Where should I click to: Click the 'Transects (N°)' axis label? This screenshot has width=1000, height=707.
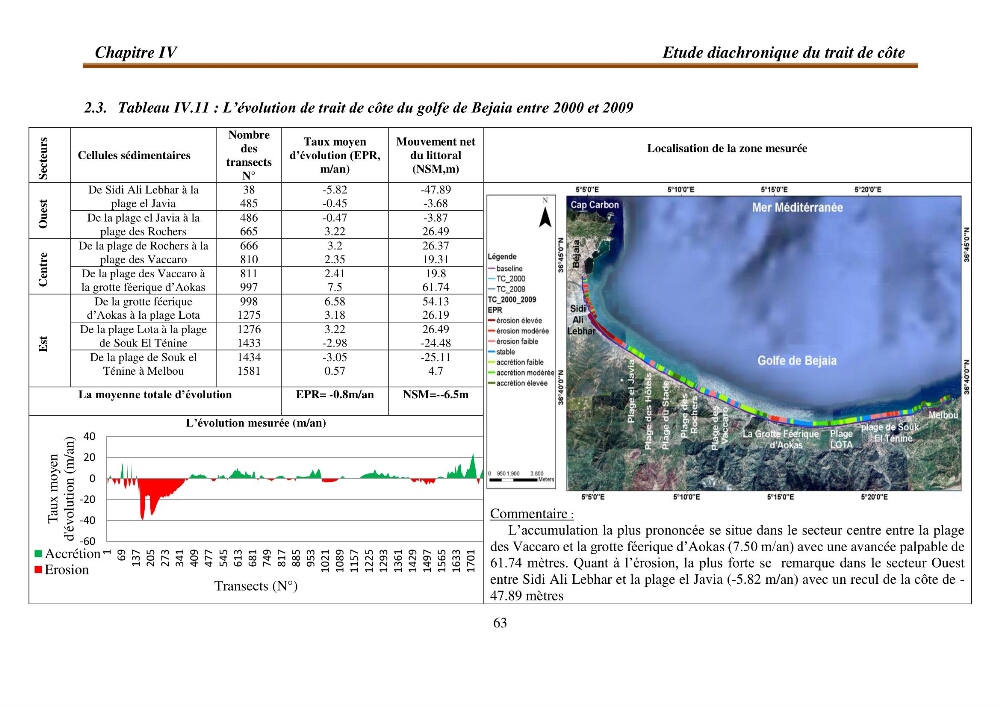tap(256, 586)
